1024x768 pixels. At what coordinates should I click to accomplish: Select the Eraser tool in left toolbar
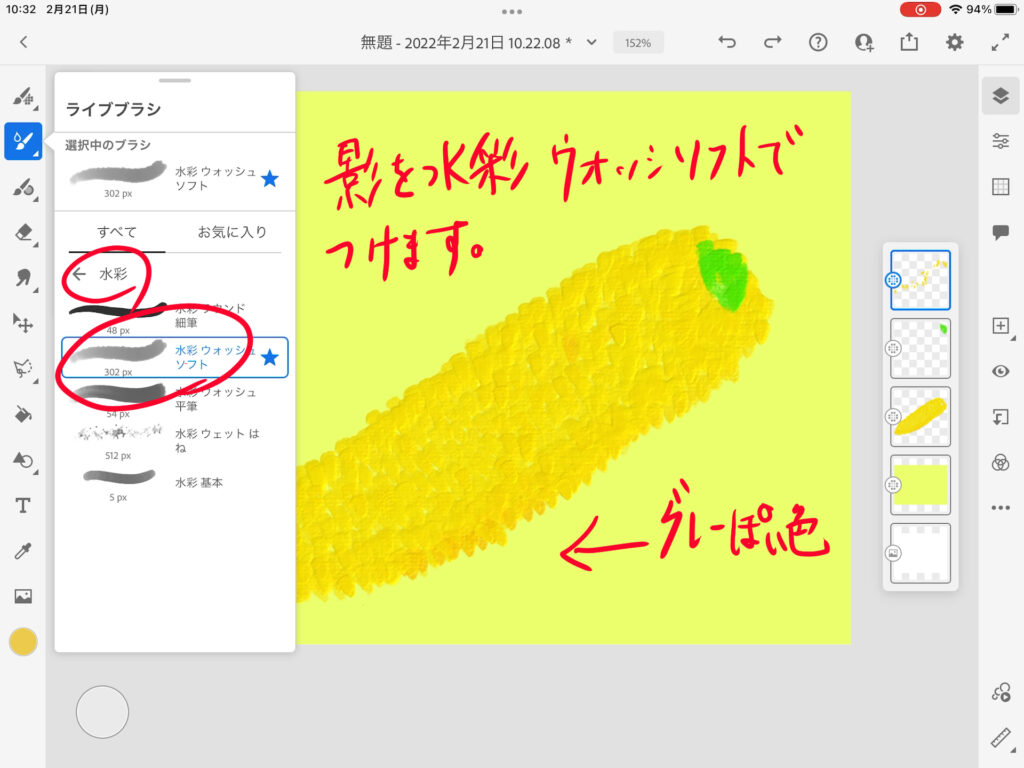coord(23,232)
